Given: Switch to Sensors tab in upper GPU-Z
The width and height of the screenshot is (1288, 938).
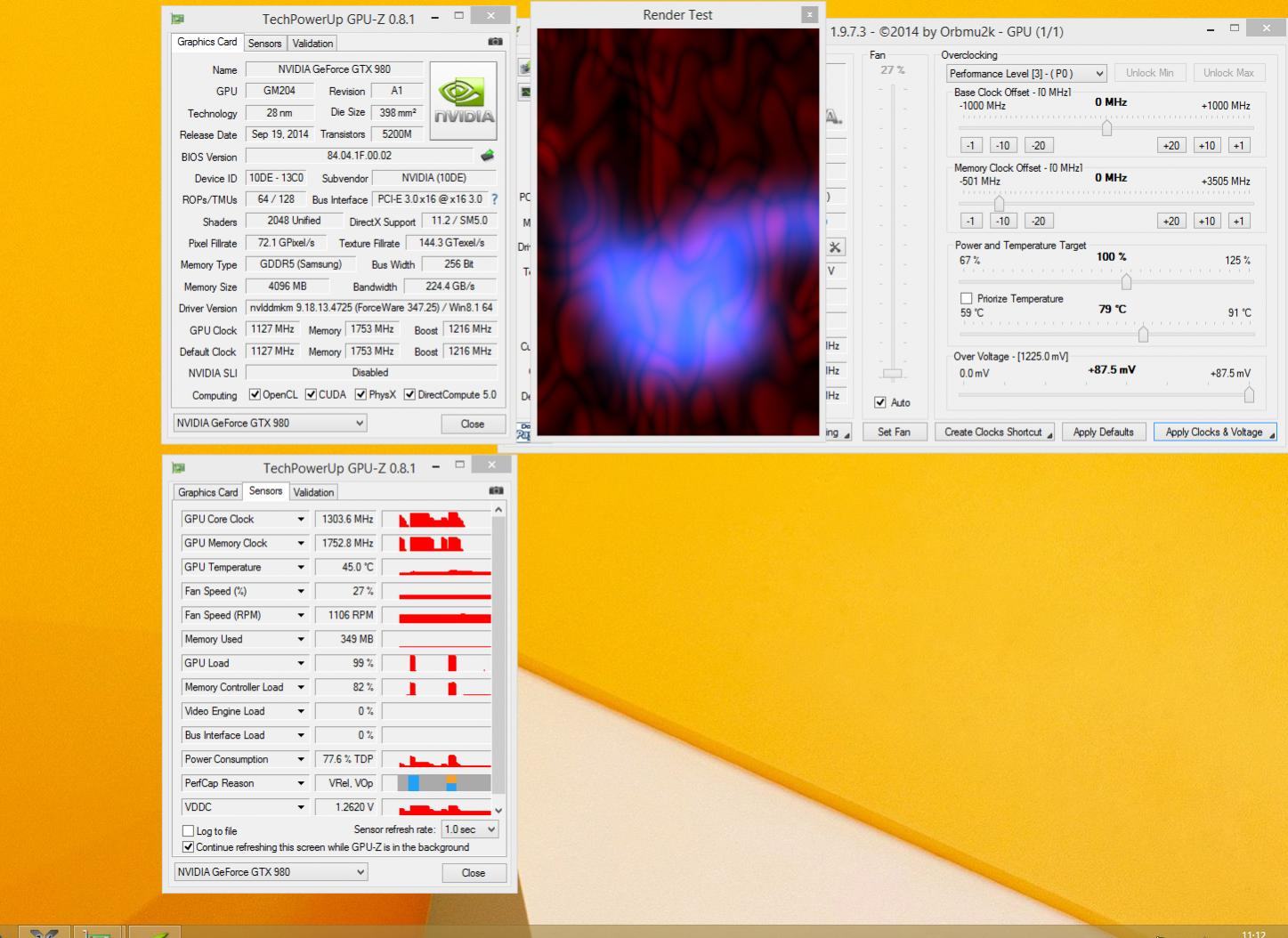Looking at the screenshot, I should 264,43.
